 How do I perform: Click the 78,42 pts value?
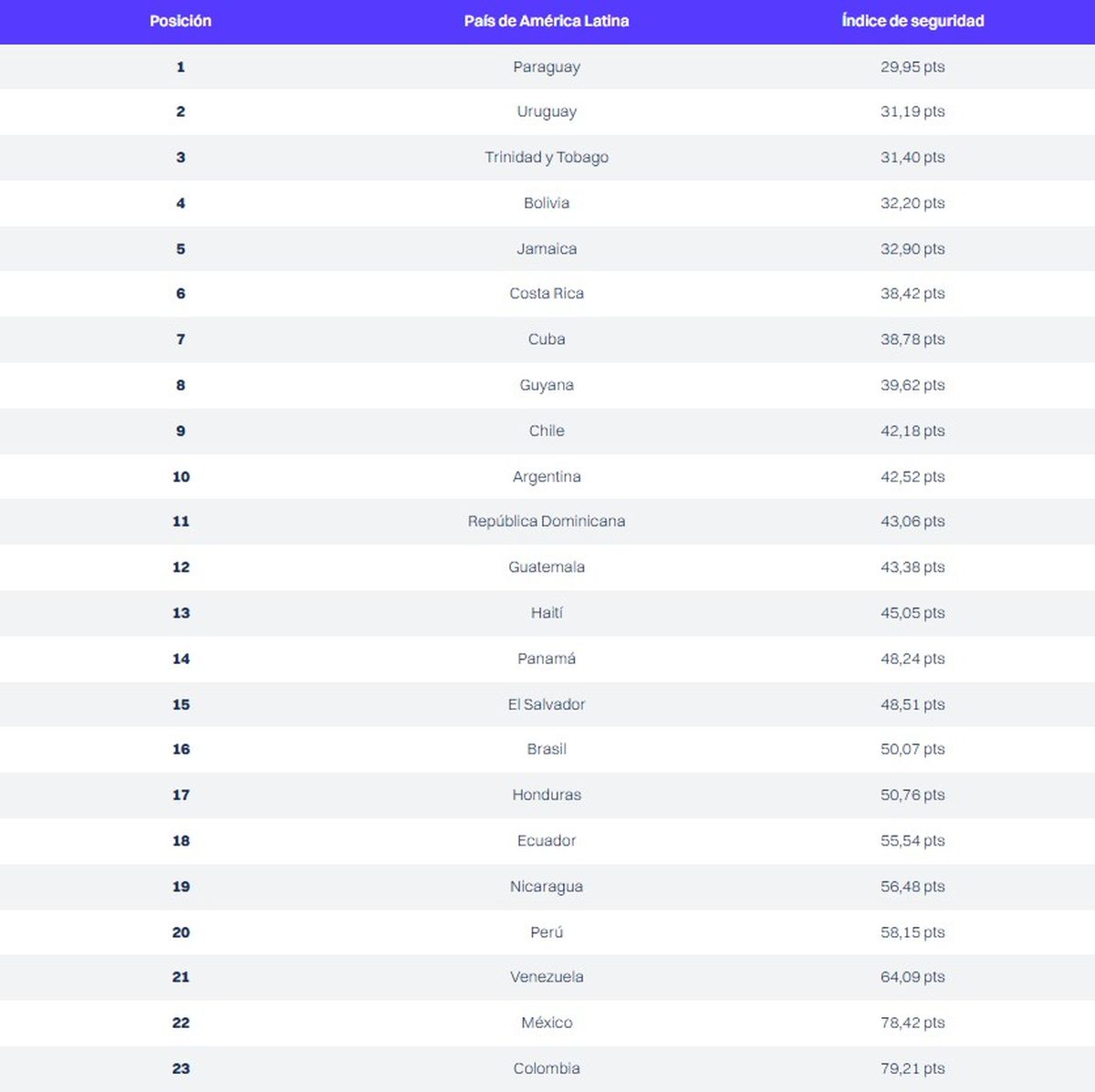tap(912, 1023)
